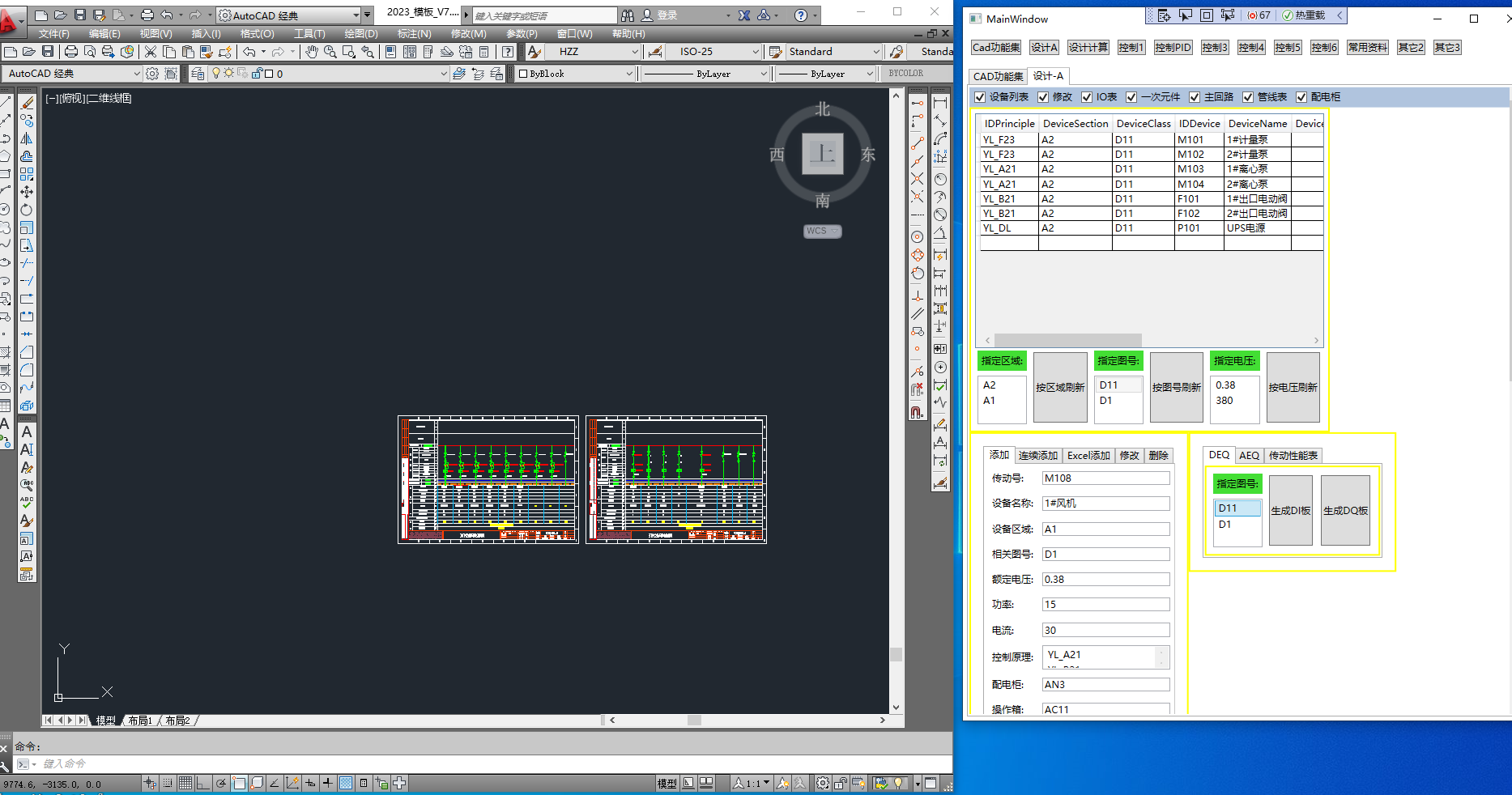Viewport: 1512px width, 795px height.
Task: Open the 文件(F) menu
Action: point(53,34)
